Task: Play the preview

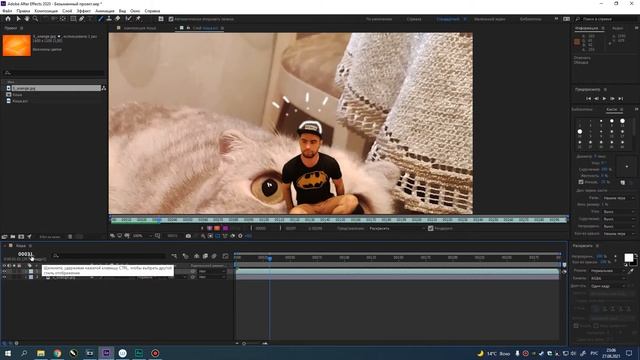Action: click(604, 98)
